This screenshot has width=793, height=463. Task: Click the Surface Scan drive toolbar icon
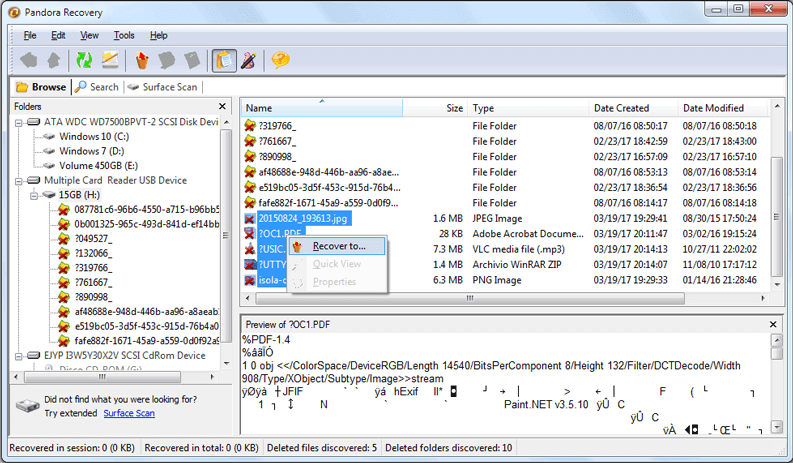(x=110, y=60)
